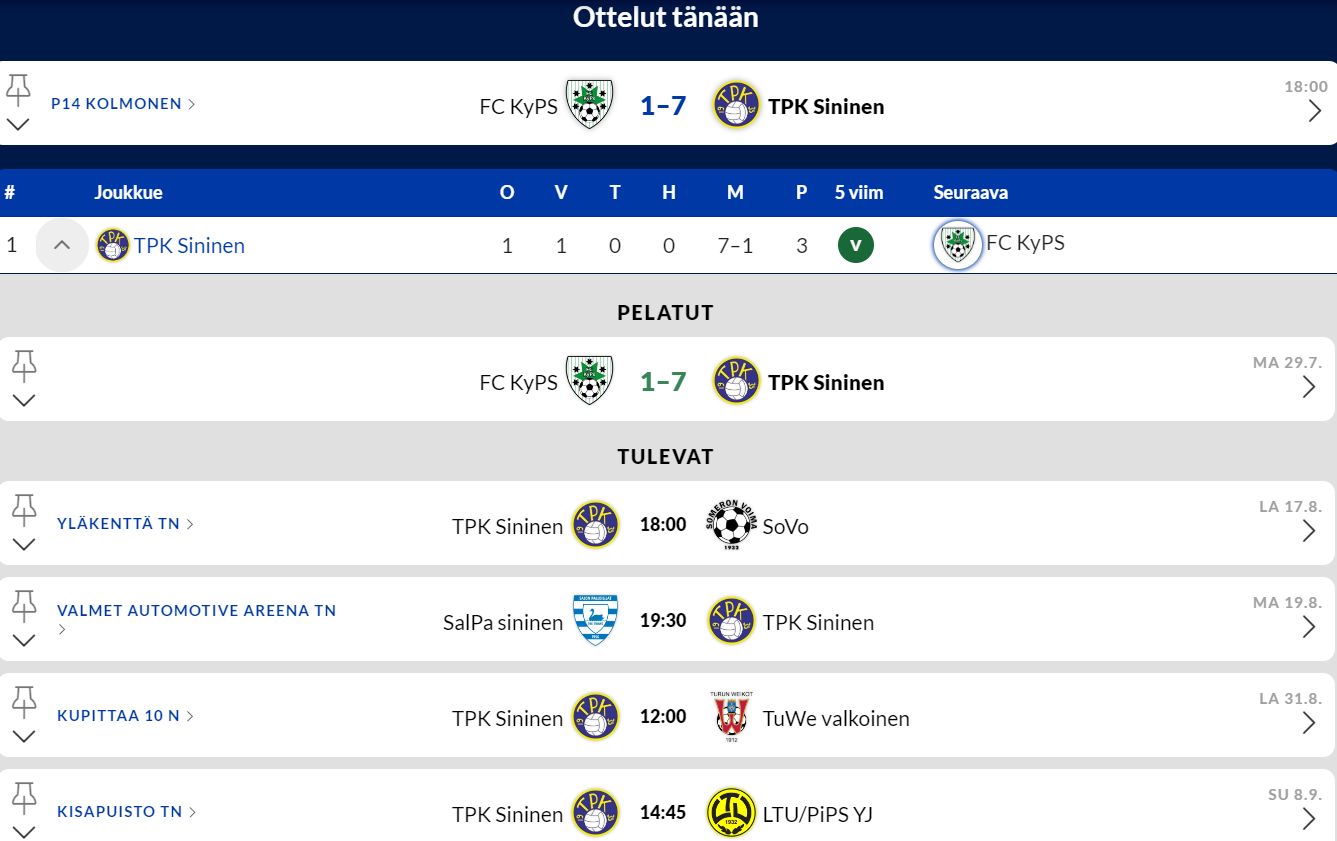This screenshot has width=1337, height=841.
Task: Pin the TPK Sininen vs SoVo match
Action: tap(24, 510)
